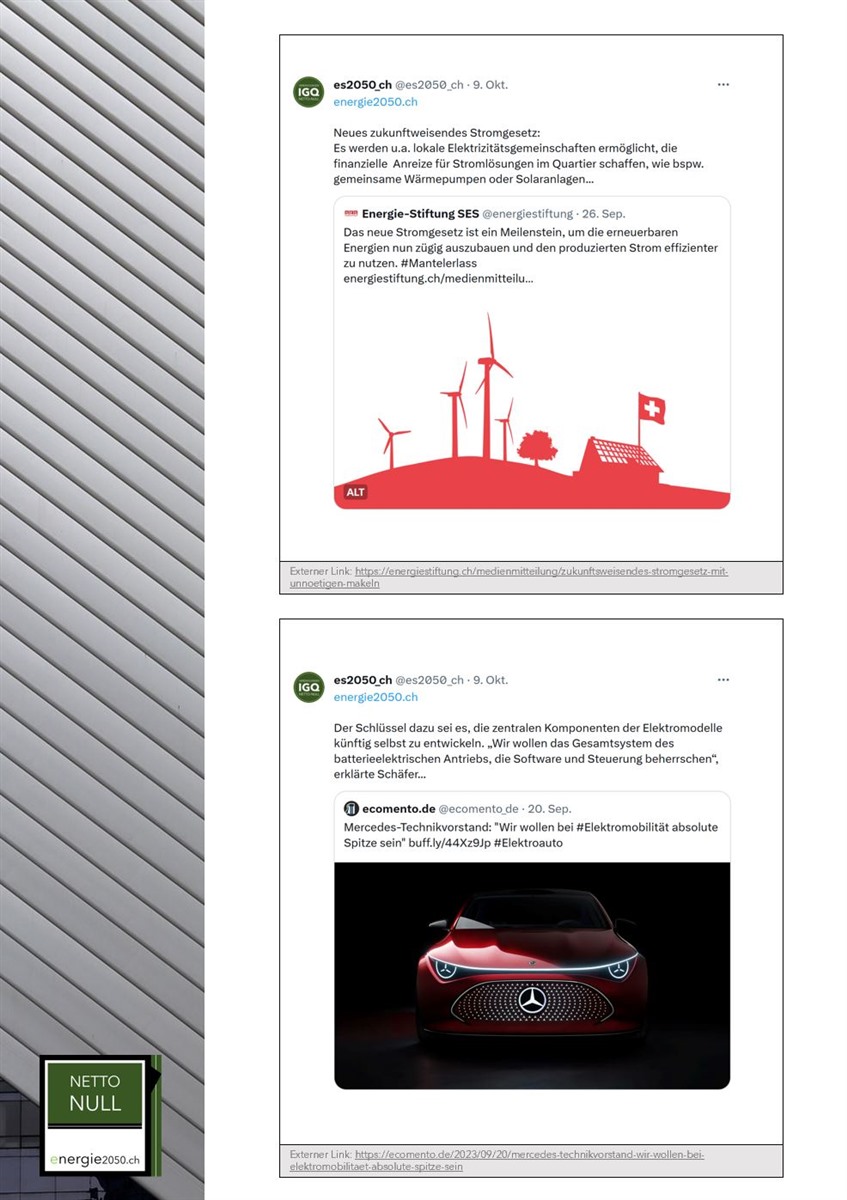847x1200 pixels.
Task: Click the energie2050.ch link in the second tweet
Action: (x=375, y=697)
